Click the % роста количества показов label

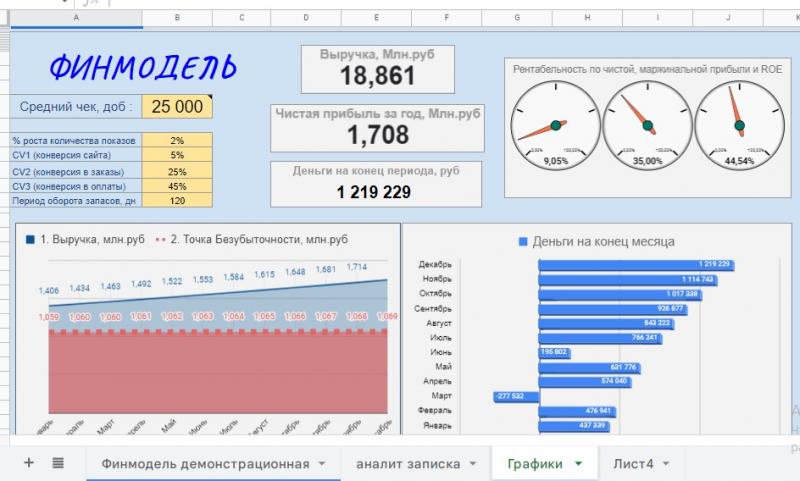click(x=74, y=141)
